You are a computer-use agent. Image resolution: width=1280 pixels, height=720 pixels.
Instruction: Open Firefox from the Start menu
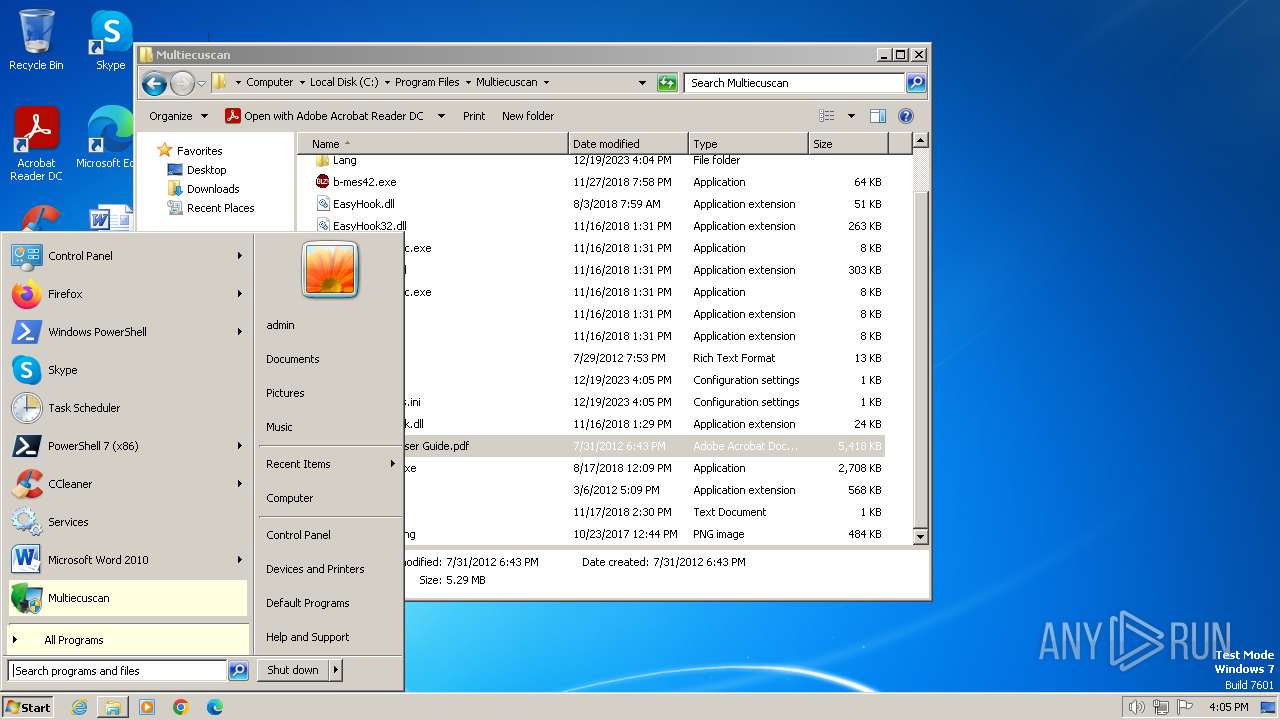128,294
